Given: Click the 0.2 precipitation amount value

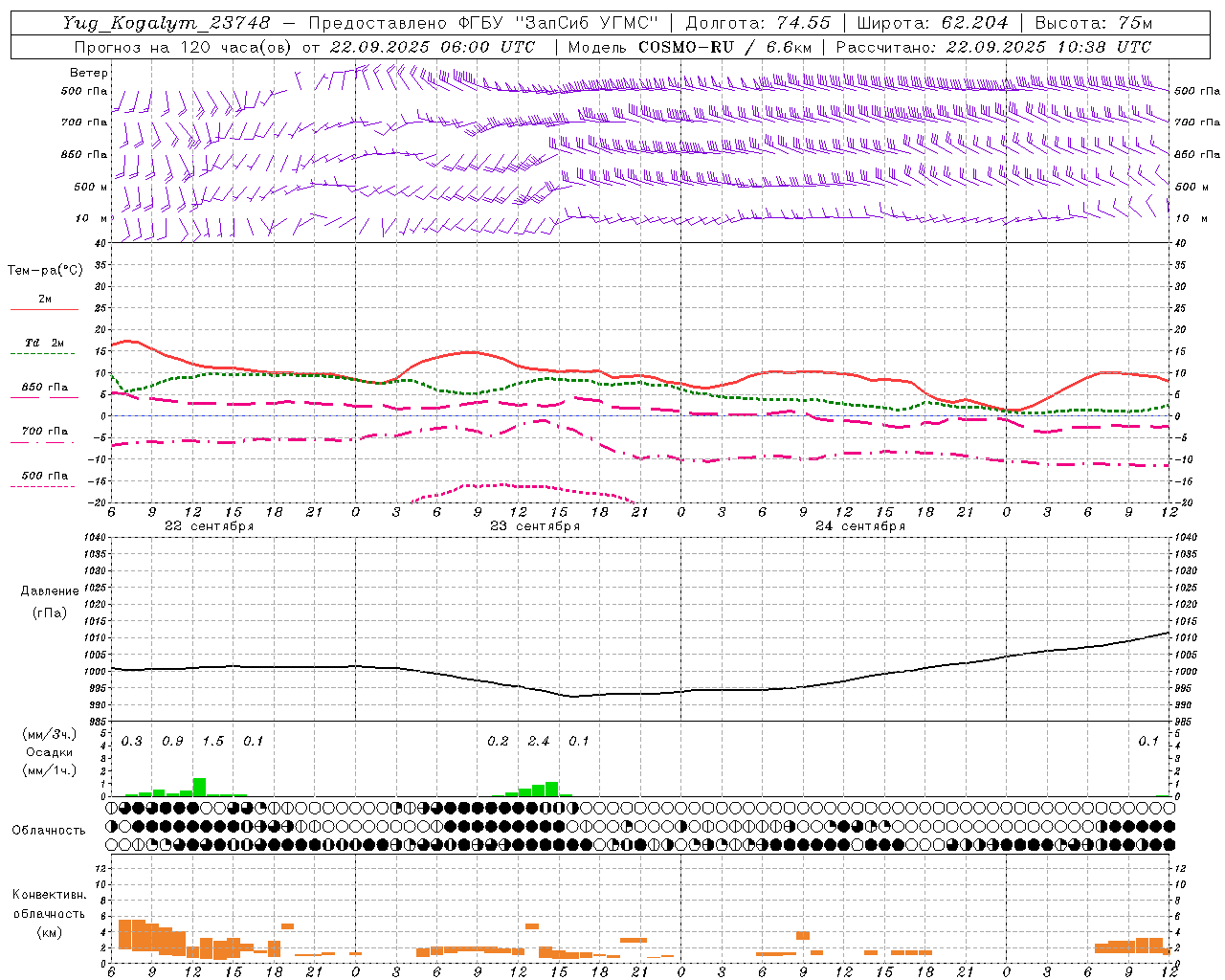Looking at the screenshot, I should coord(498,742).
